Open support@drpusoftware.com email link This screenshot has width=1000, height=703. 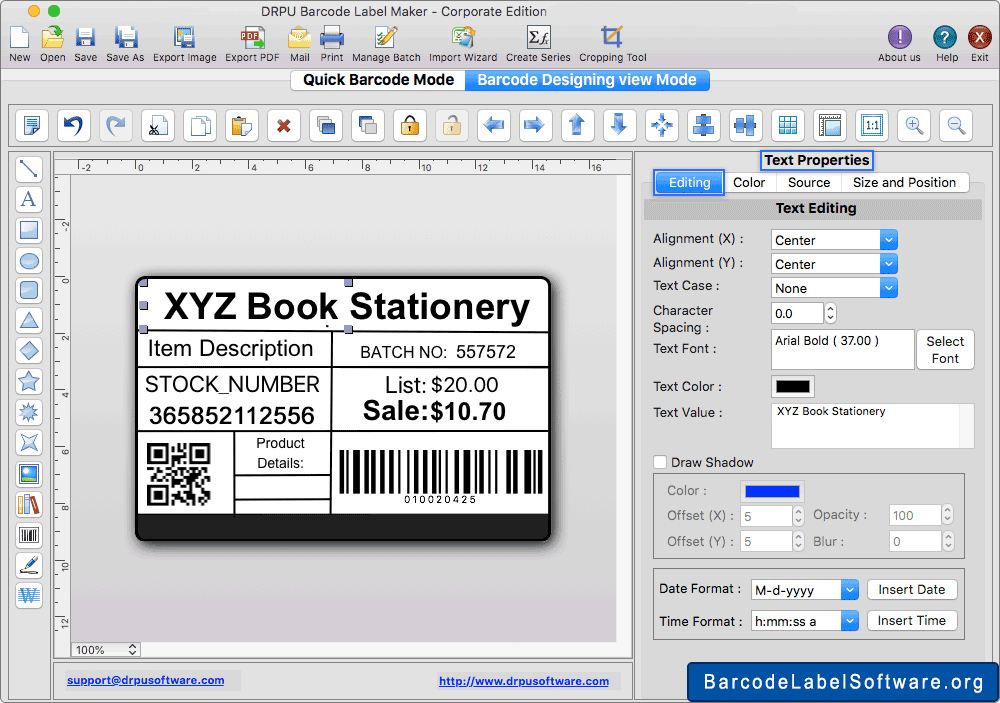tap(145, 680)
